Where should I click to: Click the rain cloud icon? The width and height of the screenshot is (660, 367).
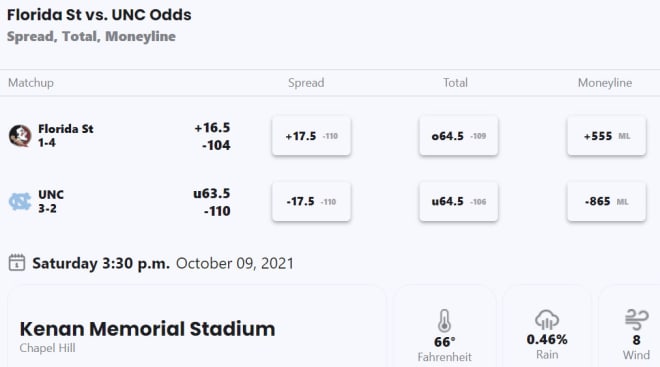547,319
